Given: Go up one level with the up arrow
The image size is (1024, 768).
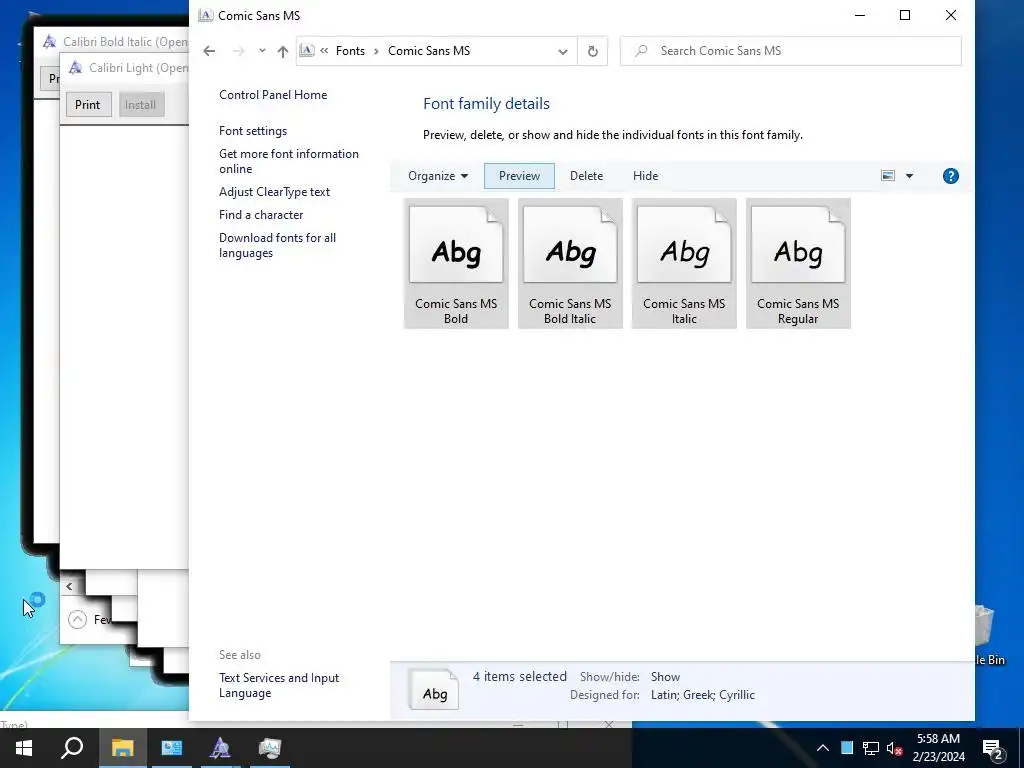Looking at the screenshot, I should [x=282, y=51].
